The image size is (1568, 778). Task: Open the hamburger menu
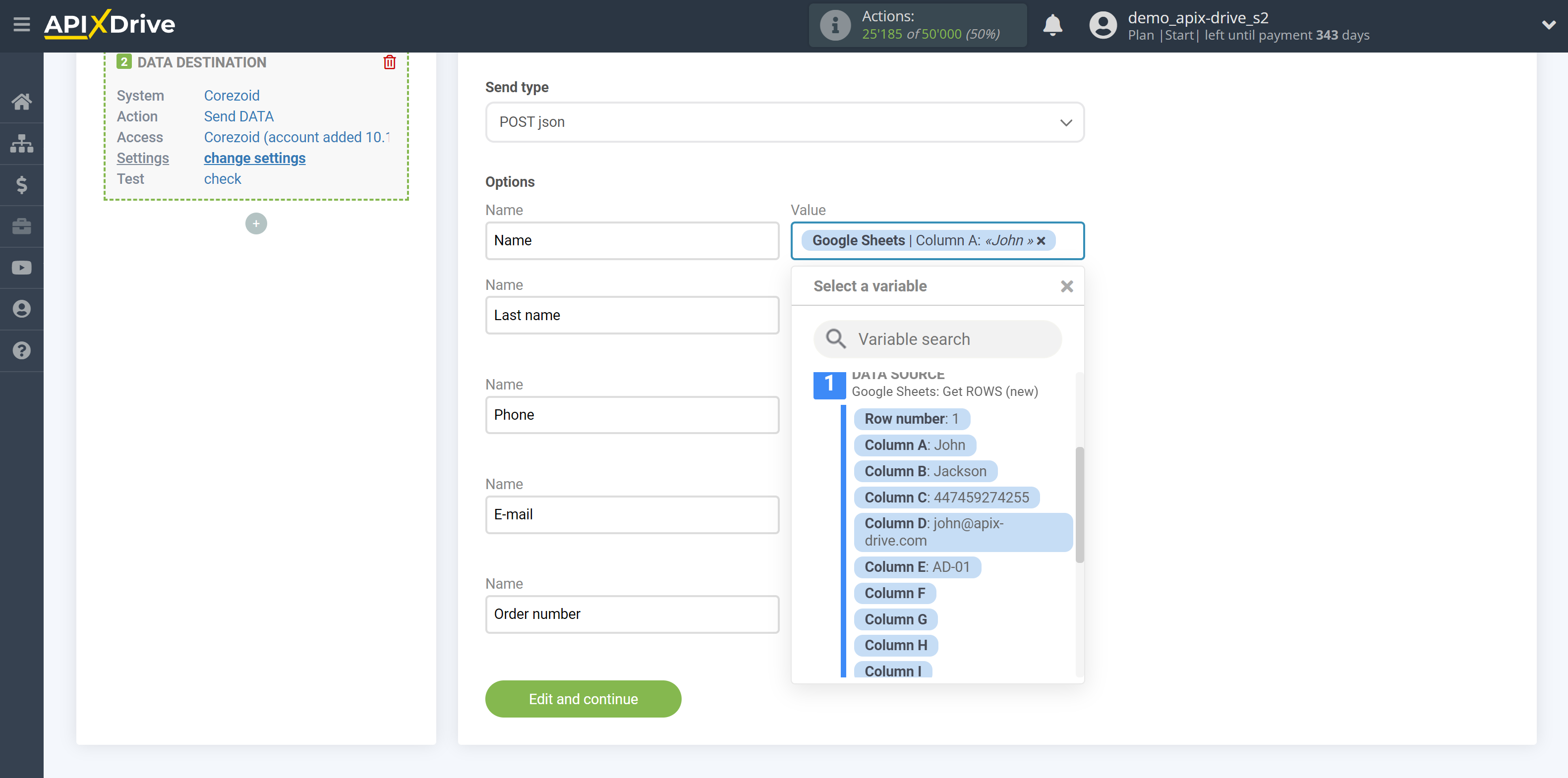(22, 25)
